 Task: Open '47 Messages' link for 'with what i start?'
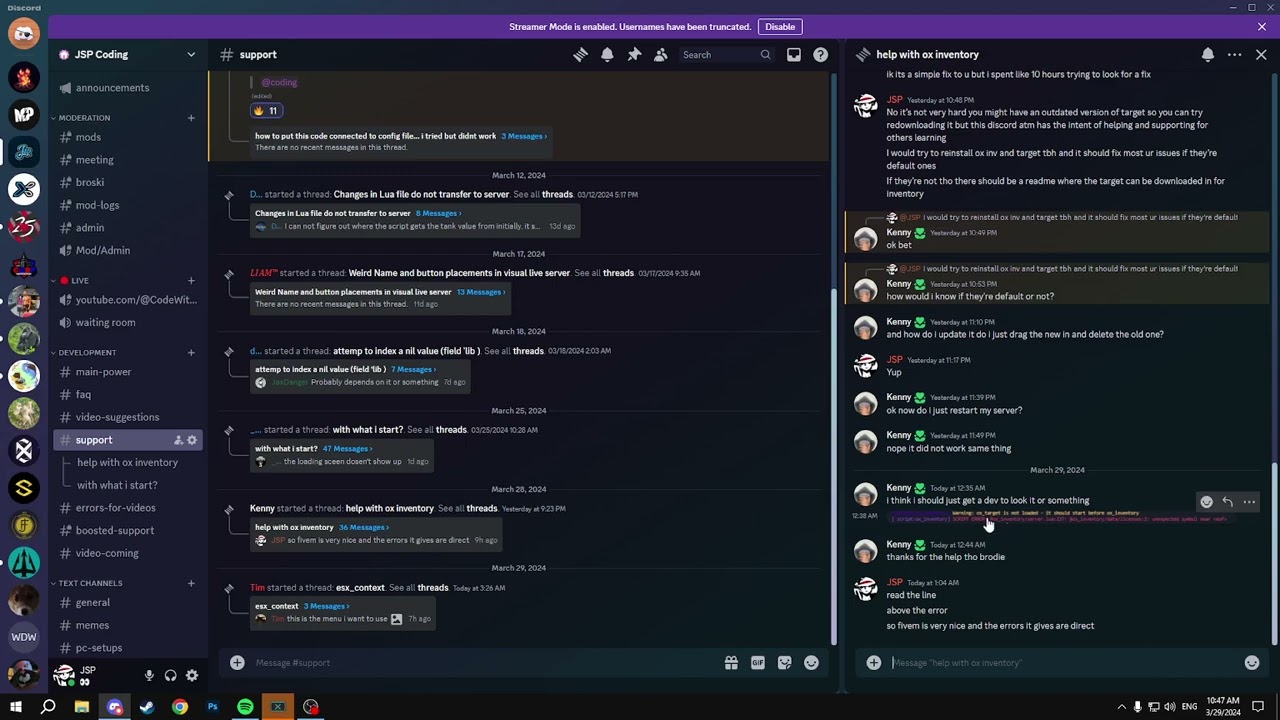point(347,448)
